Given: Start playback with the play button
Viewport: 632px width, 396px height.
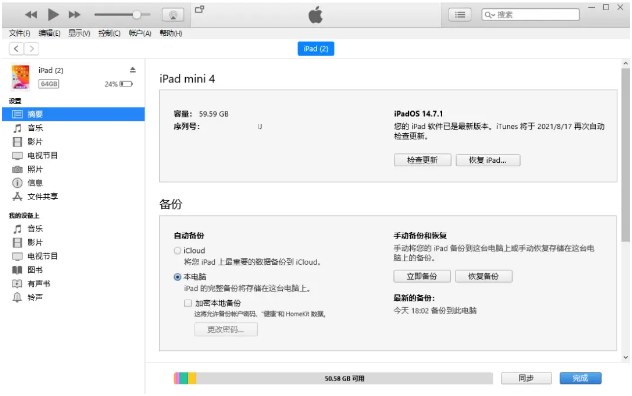Looking at the screenshot, I should pos(53,15).
